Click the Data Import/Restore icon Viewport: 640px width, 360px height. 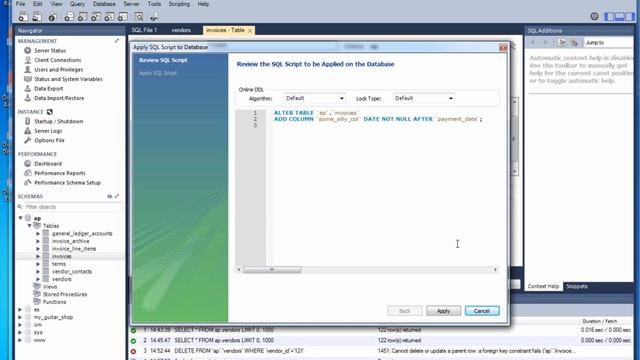pos(27,98)
